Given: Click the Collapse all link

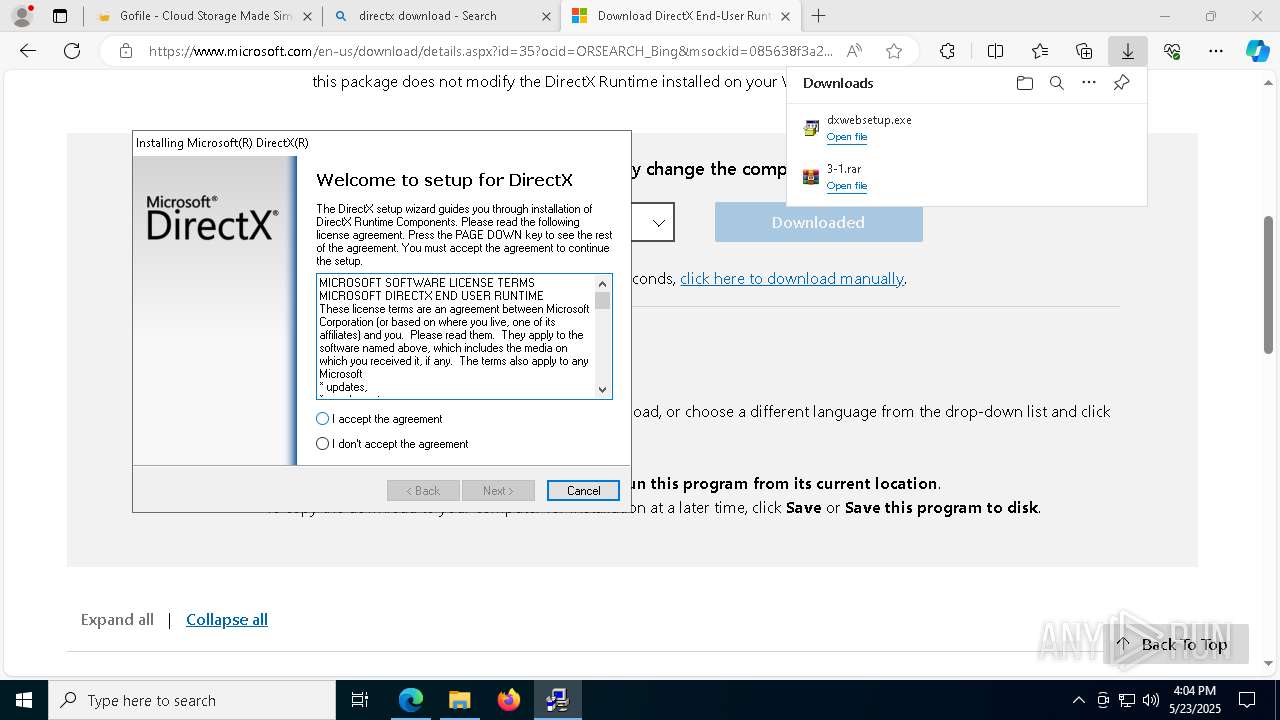Looking at the screenshot, I should 227,620.
